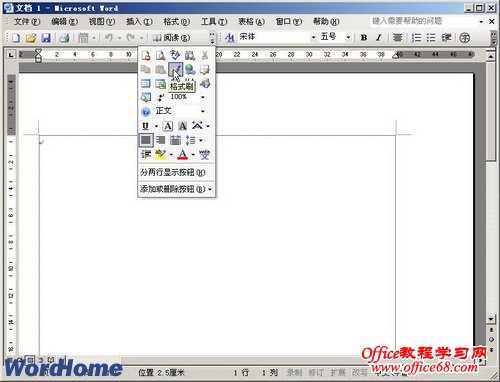Click the Open folder icon
This screenshot has height=382, width=500.
pyautogui.click(x=31, y=38)
